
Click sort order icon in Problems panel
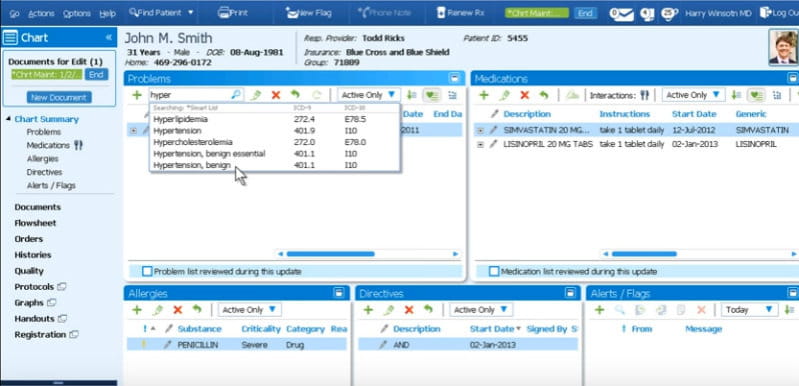[x=412, y=95]
